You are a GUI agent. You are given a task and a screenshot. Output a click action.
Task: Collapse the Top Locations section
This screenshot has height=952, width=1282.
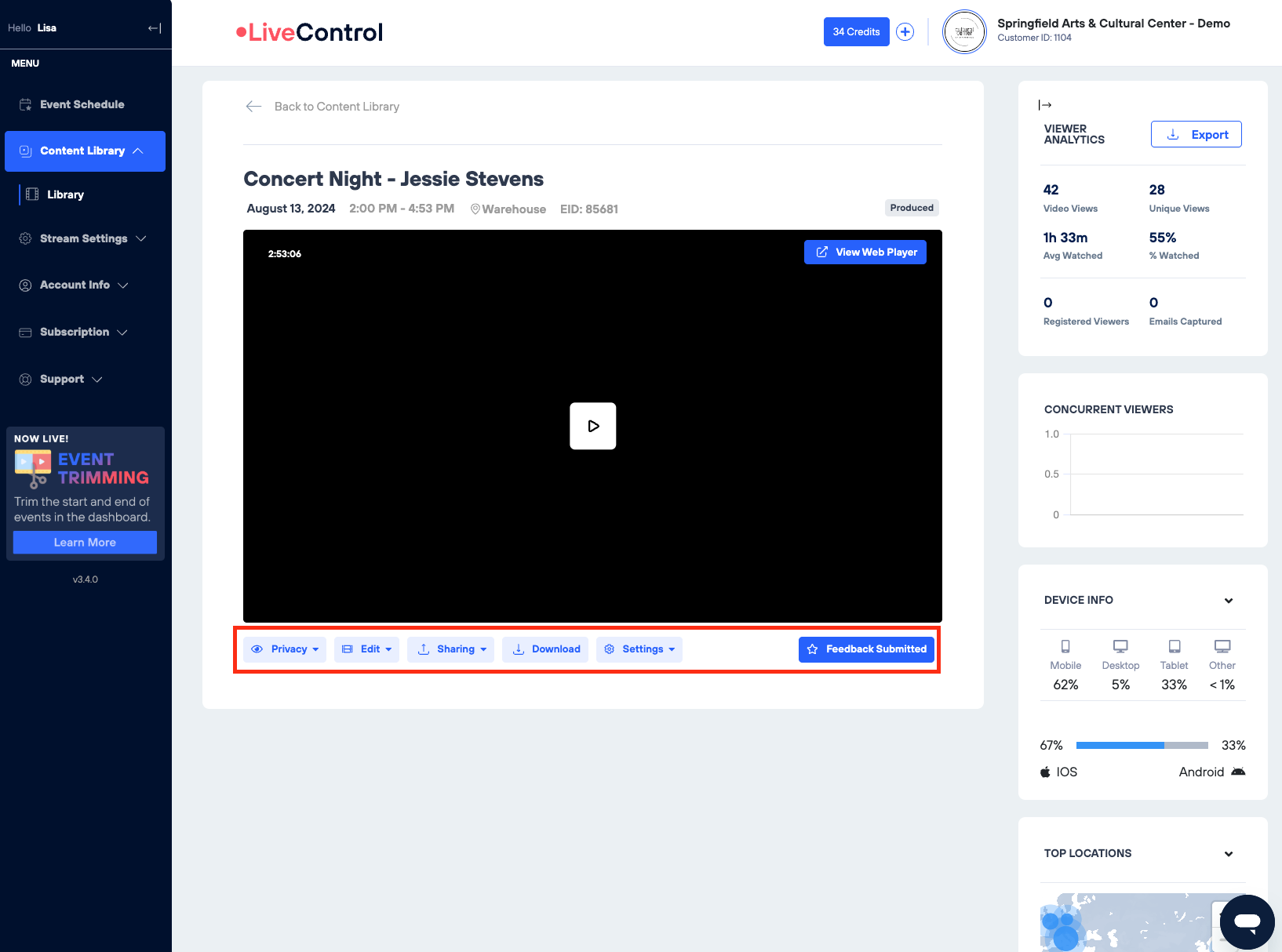[x=1228, y=854]
